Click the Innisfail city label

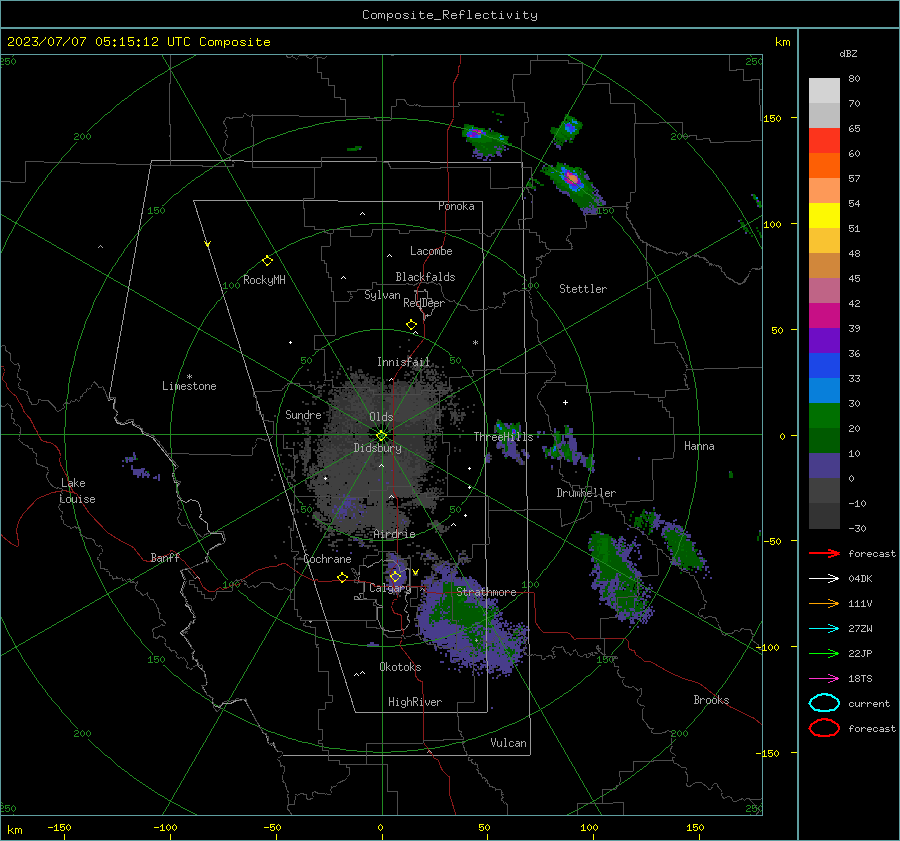403,362
